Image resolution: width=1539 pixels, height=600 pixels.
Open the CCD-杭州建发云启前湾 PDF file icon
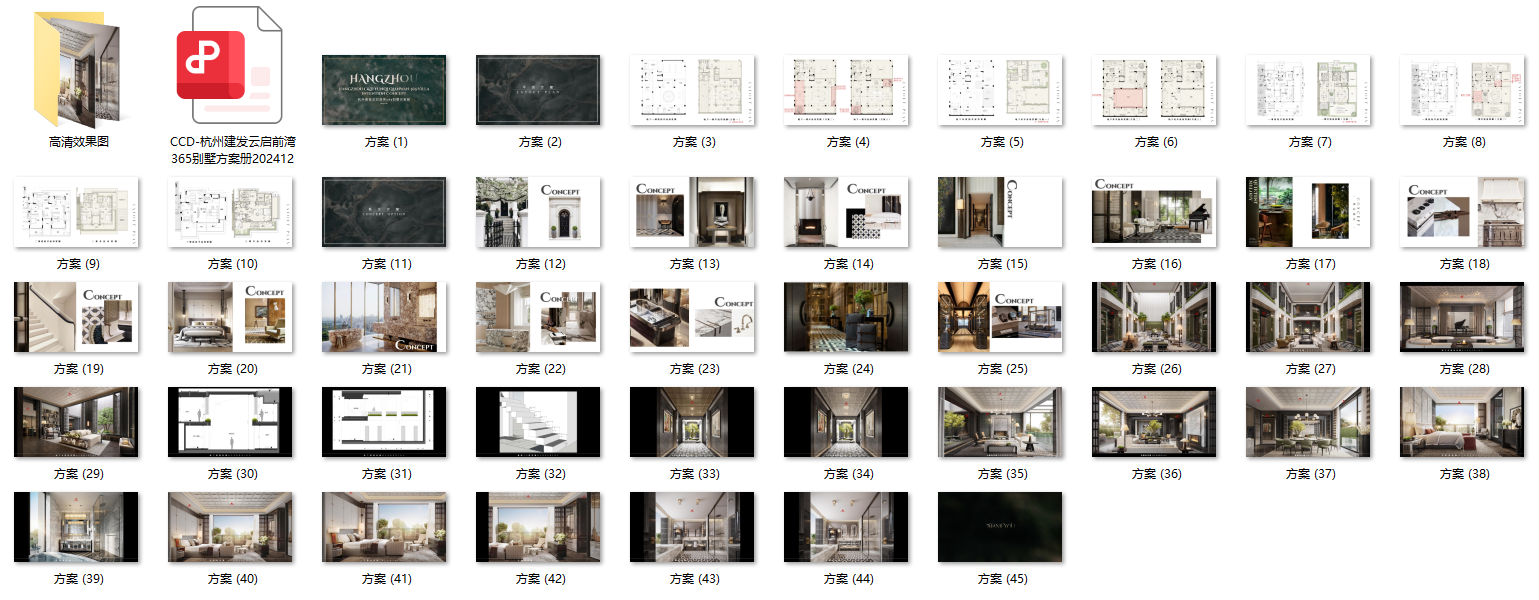coord(230,66)
